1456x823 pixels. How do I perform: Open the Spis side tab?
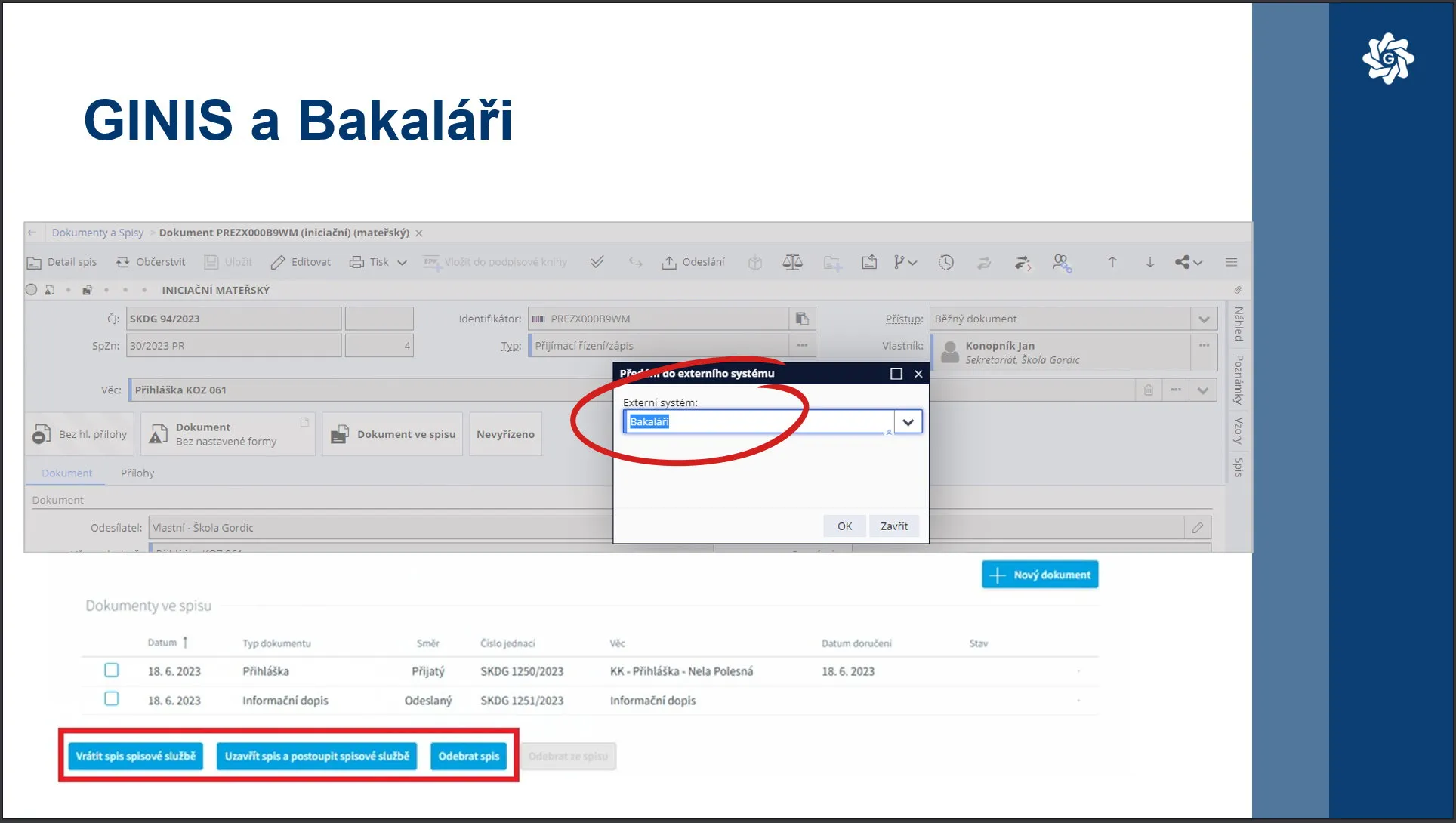[x=1239, y=467]
